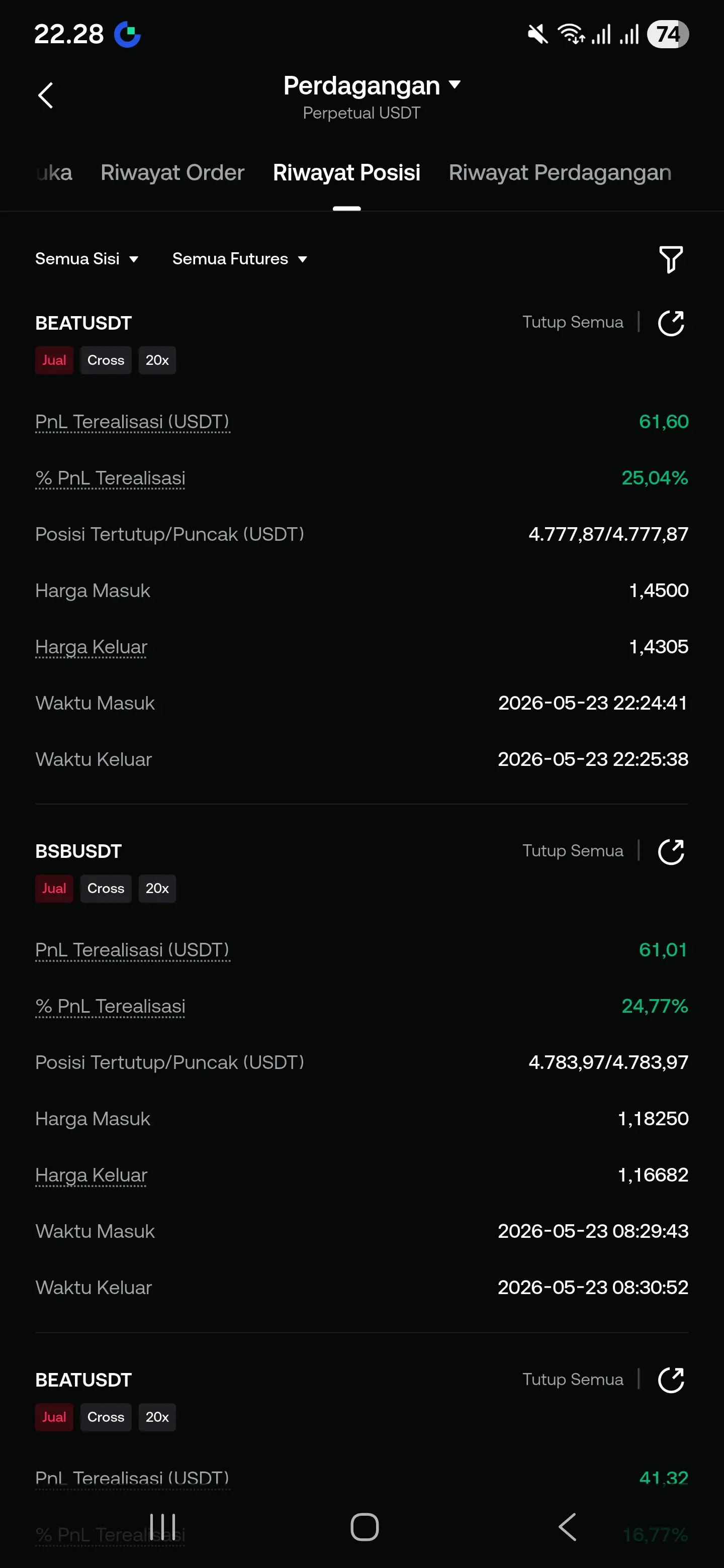Tap the Android navigation back button
The height and width of the screenshot is (1568, 724).
click(567, 1527)
